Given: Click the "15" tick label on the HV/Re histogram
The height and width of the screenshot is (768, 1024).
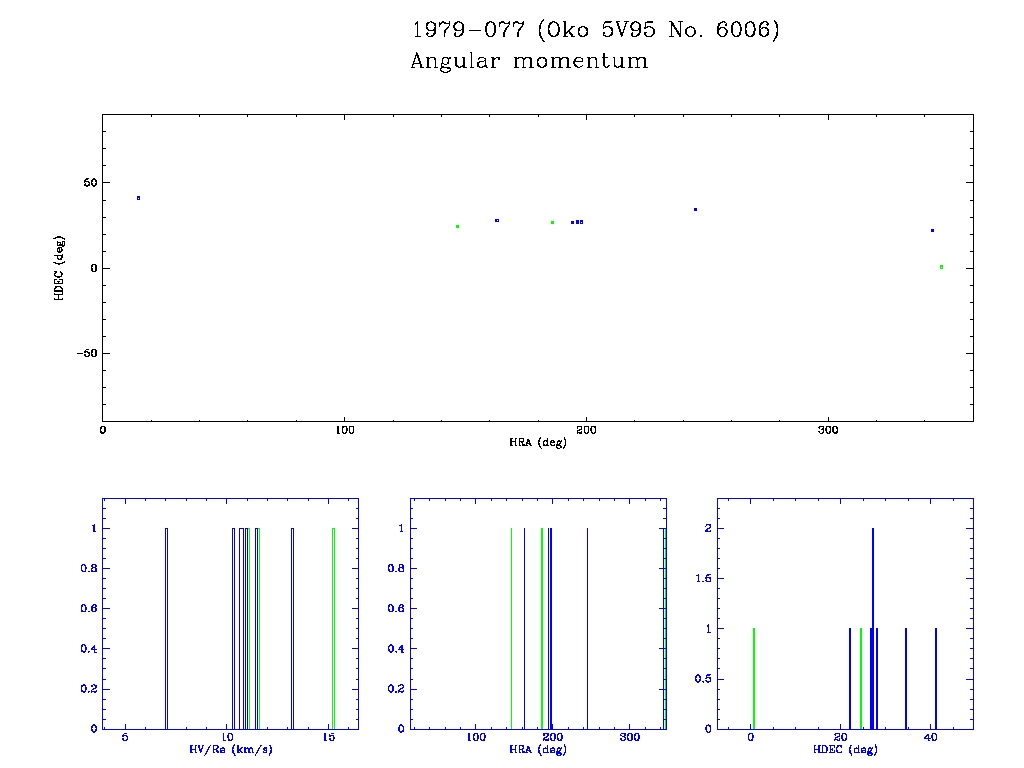Looking at the screenshot, I should [329, 737].
